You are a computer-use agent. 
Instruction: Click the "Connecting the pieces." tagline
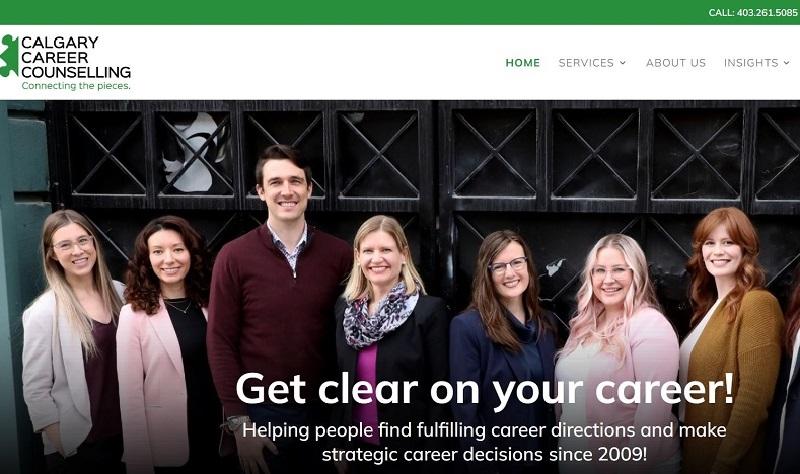click(76, 86)
